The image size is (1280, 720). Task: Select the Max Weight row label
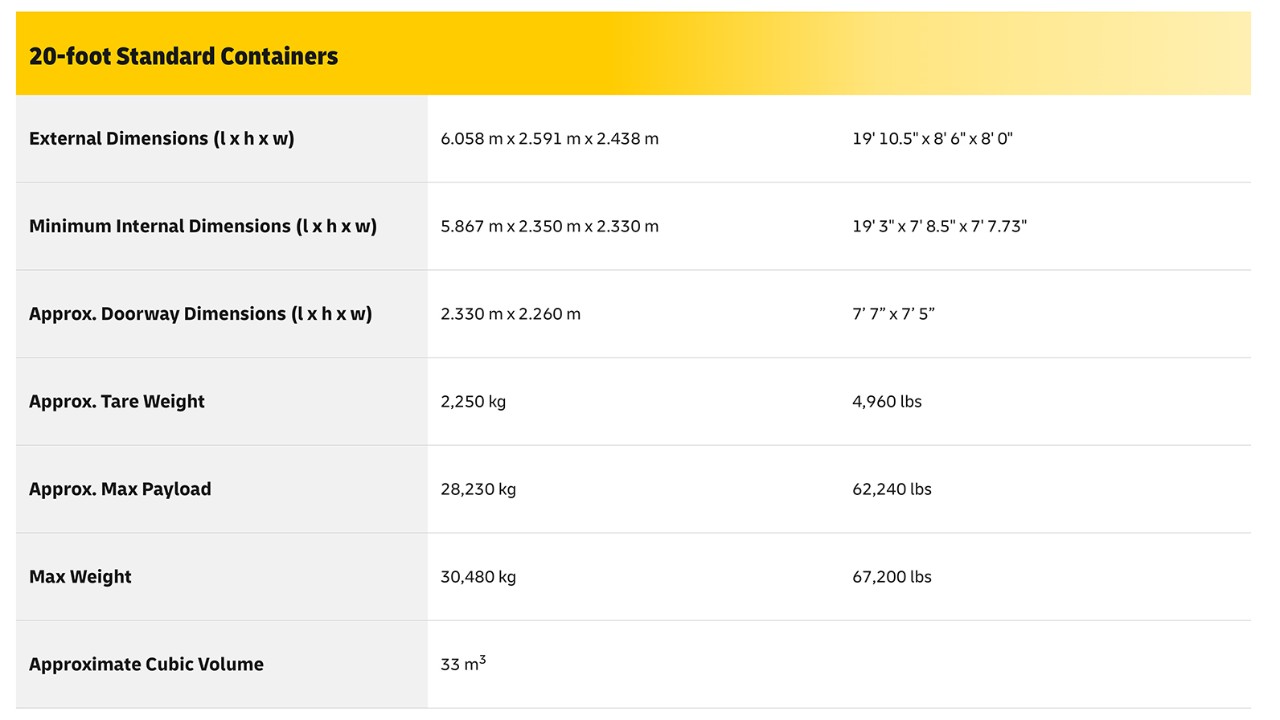[x=80, y=577]
